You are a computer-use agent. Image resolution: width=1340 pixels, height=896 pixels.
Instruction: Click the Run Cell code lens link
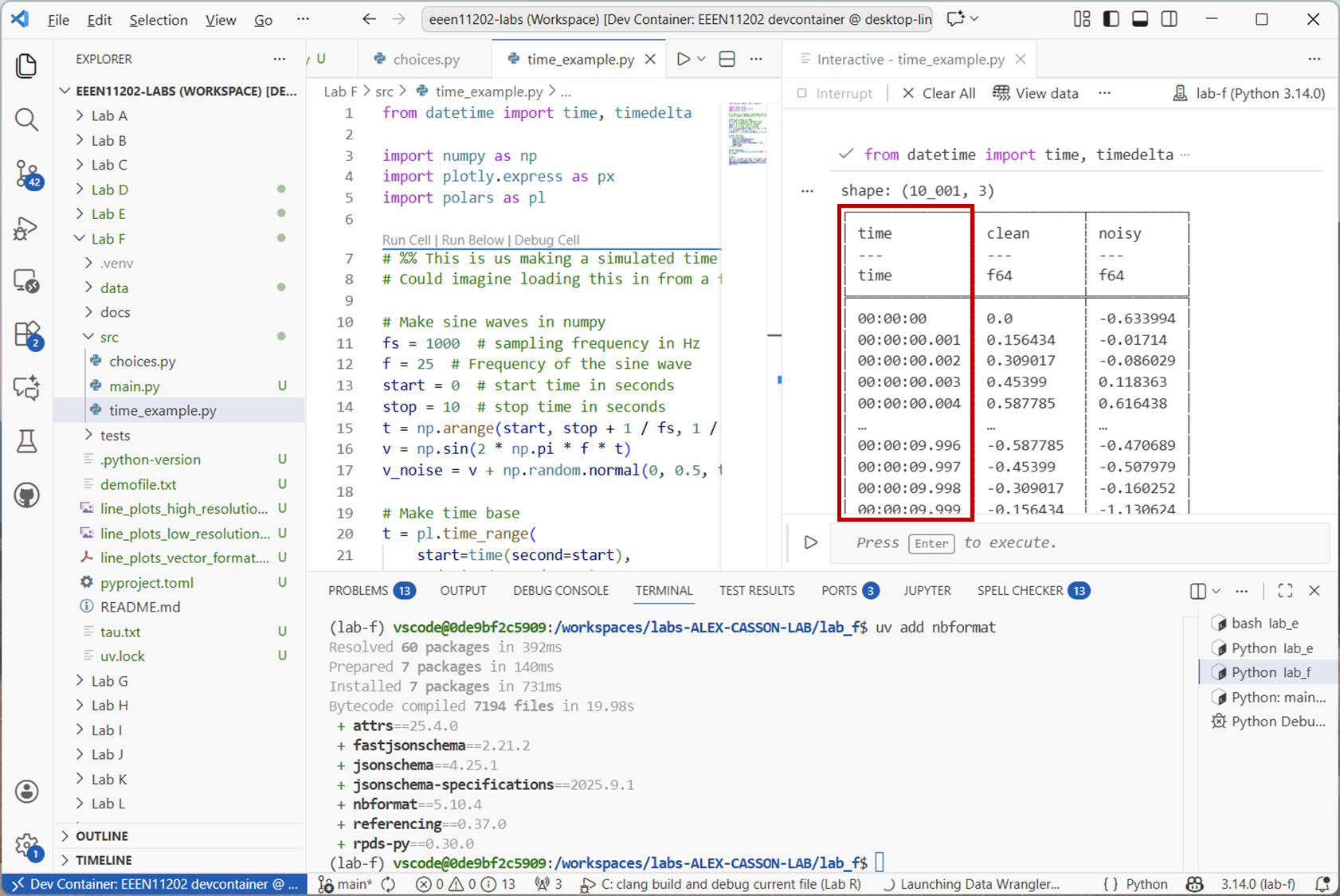coord(406,240)
